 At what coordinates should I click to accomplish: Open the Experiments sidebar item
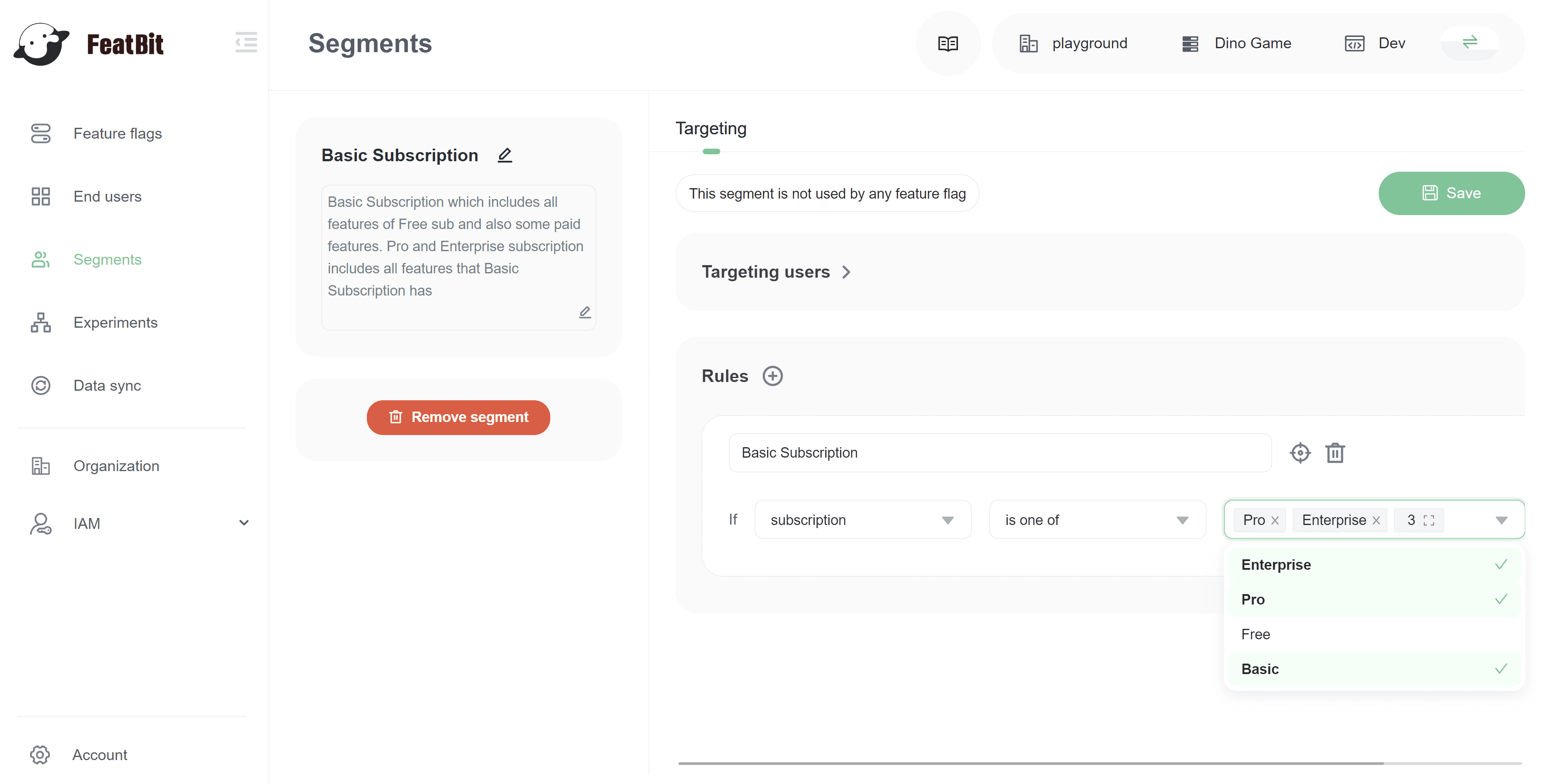point(115,322)
